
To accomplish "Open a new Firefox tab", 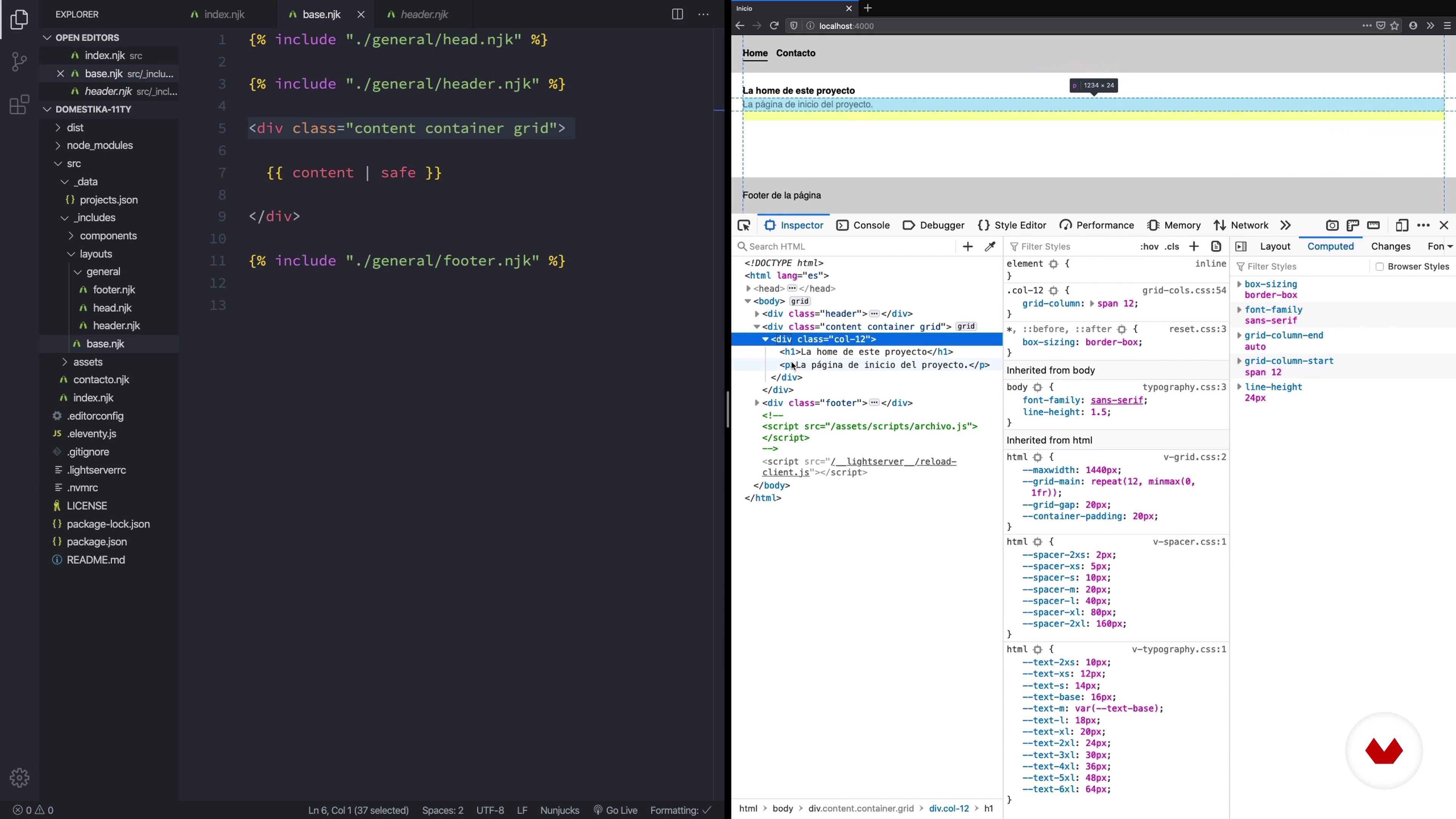I will (868, 8).
